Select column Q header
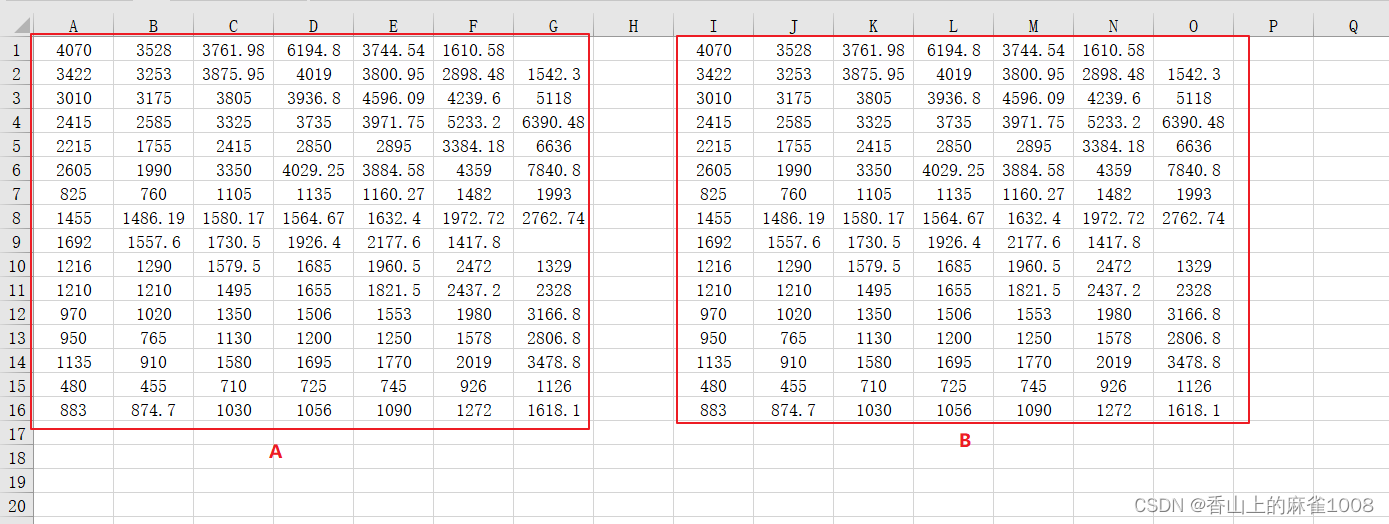This screenshot has width=1389, height=524. point(1352,26)
